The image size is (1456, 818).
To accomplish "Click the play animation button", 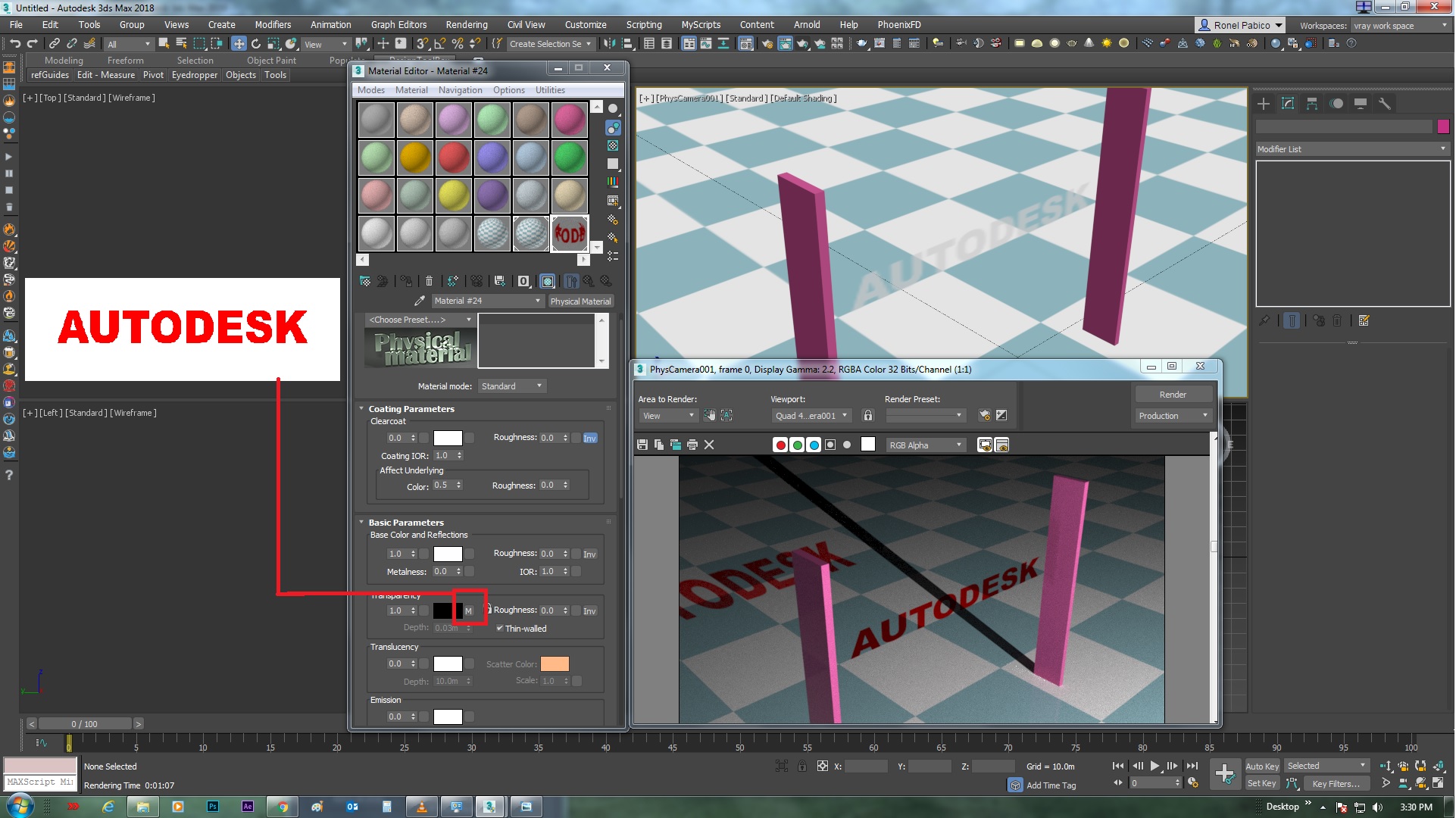I will click(x=1153, y=766).
